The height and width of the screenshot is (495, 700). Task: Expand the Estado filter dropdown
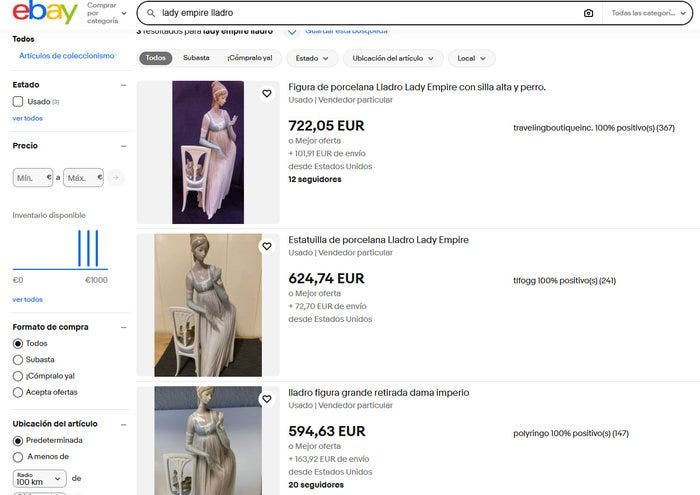(312, 58)
